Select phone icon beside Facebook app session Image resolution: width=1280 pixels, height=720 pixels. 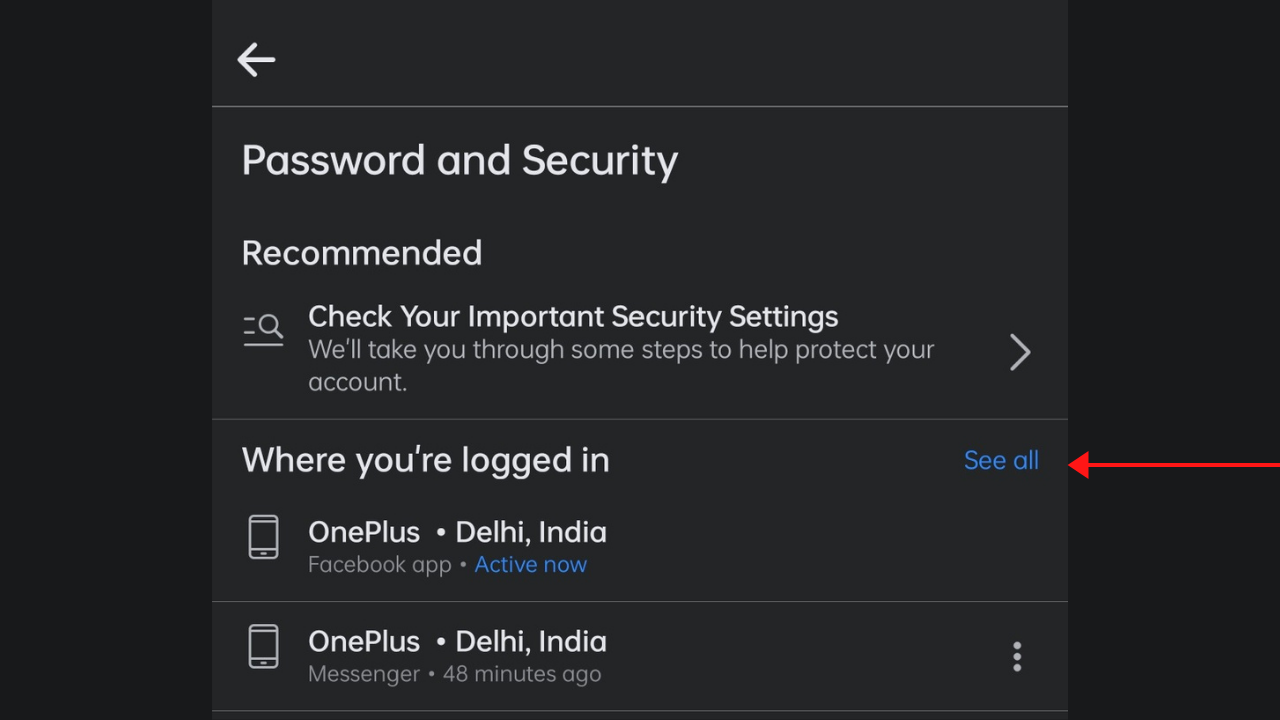[x=264, y=537]
